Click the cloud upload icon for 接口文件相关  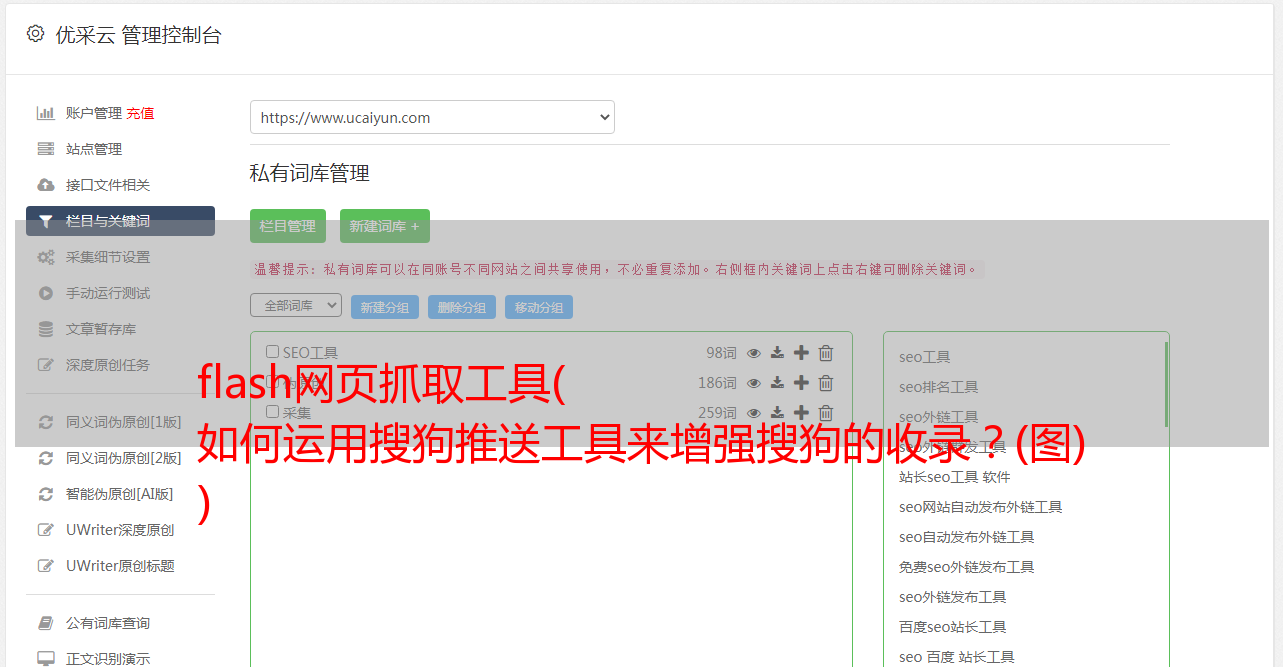point(46,185)
